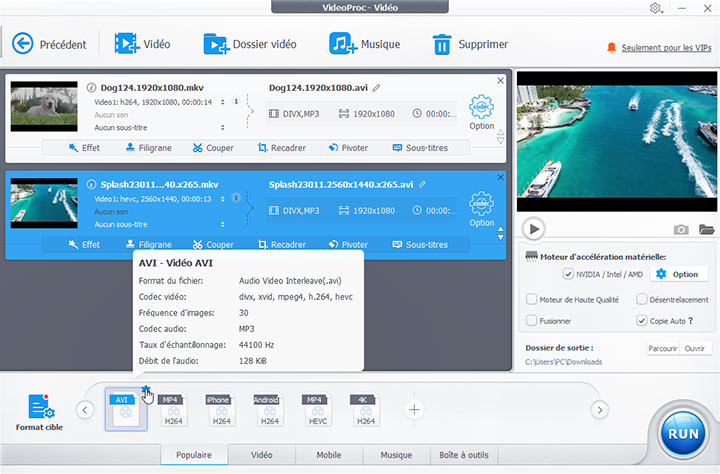Remove the Dog124 video with its X
This screenshot has width=720, height=474.
click(501, 80)
